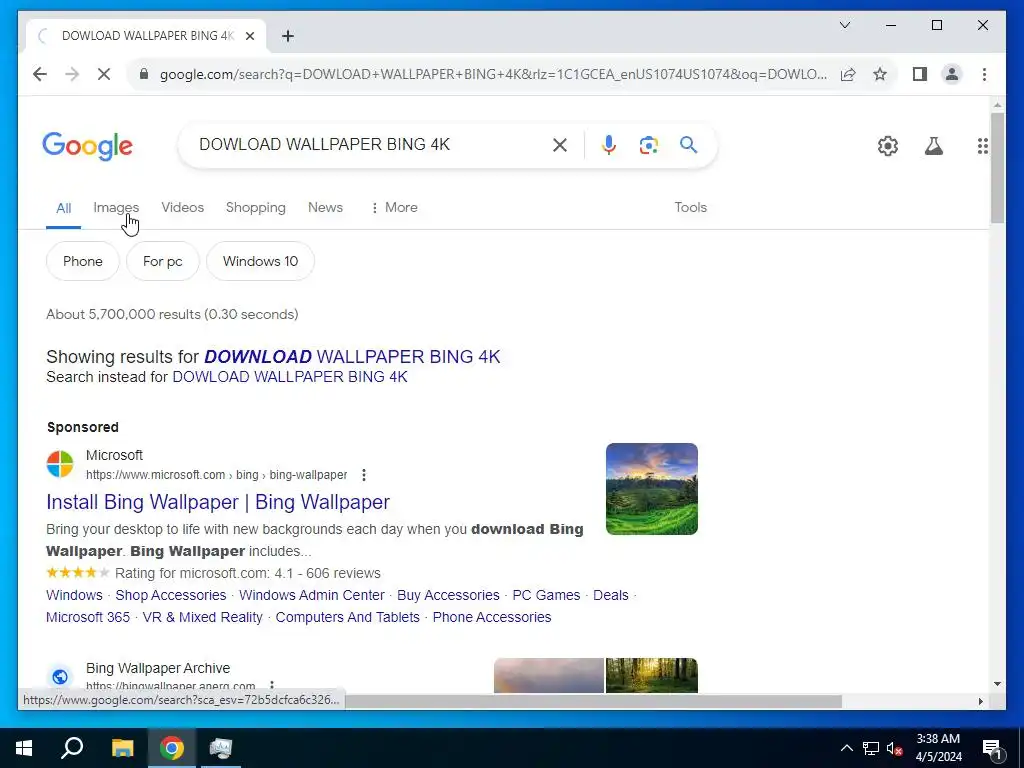Open the Windows Start menu
1024x768 pixels.
point(24,748)
